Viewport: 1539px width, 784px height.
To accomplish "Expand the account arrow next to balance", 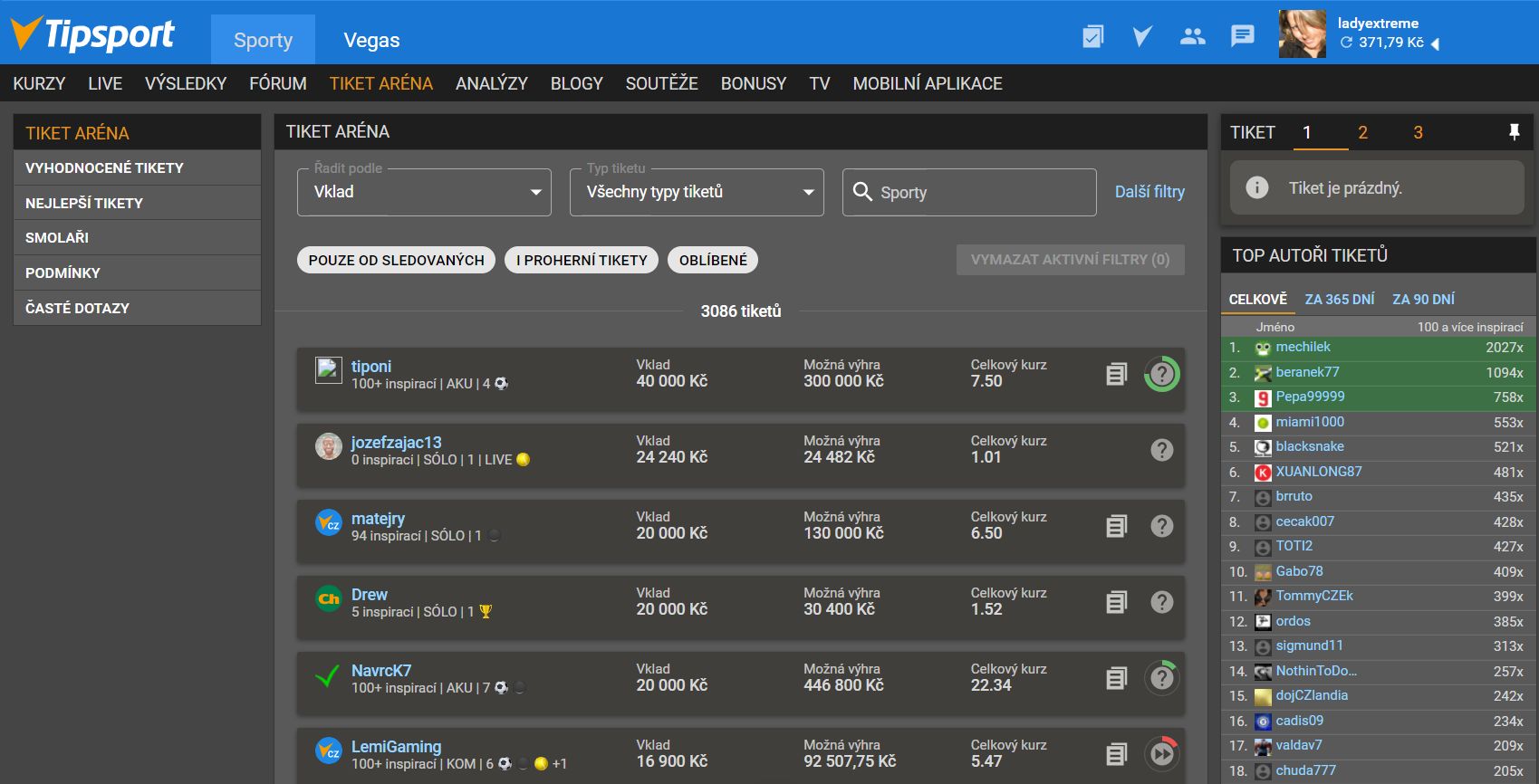I will 1435,43.
